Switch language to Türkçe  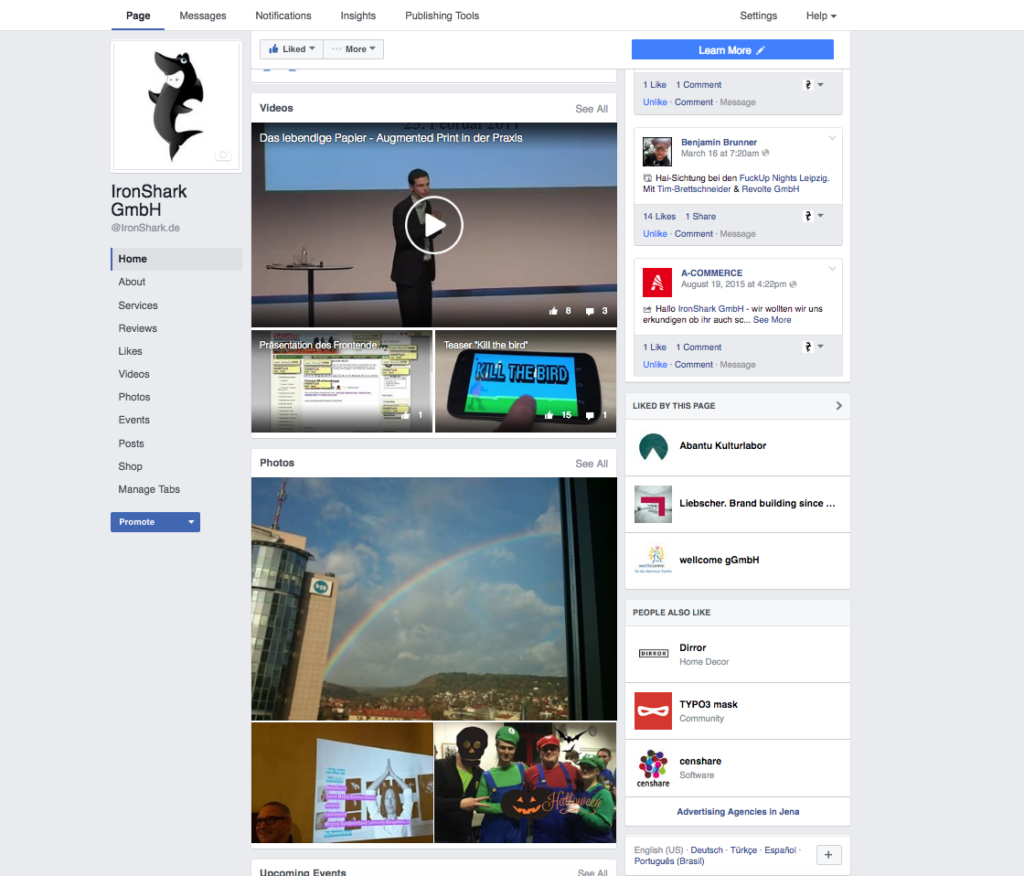click(x=743, y=851)
